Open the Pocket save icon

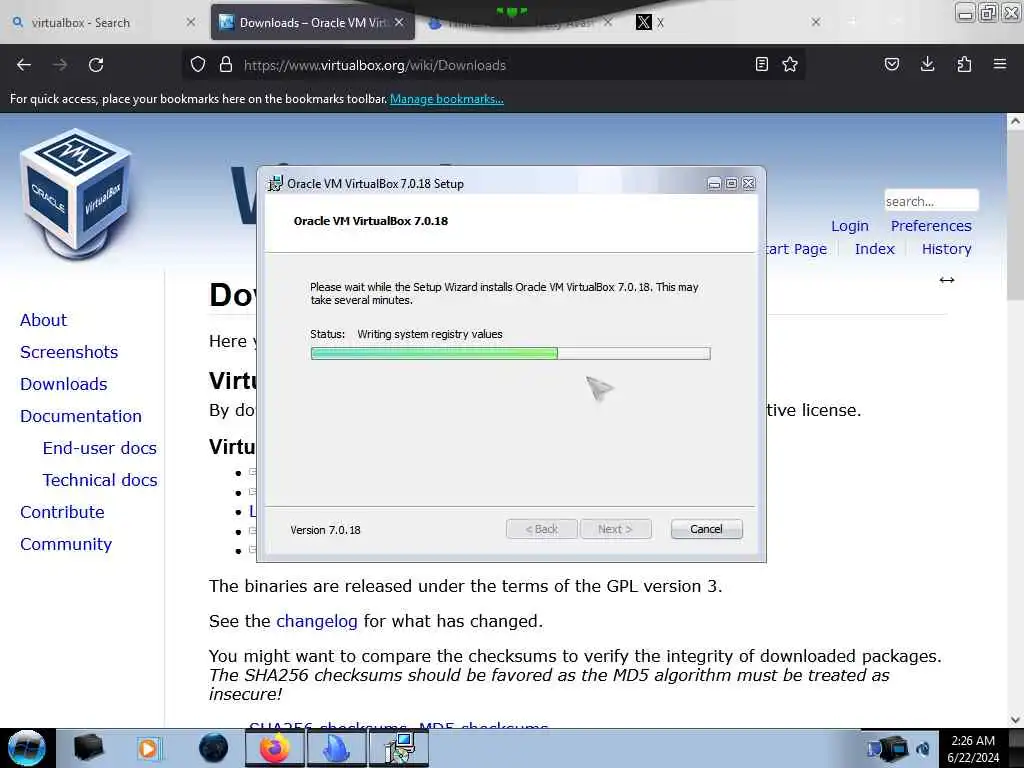pos(892,64)
